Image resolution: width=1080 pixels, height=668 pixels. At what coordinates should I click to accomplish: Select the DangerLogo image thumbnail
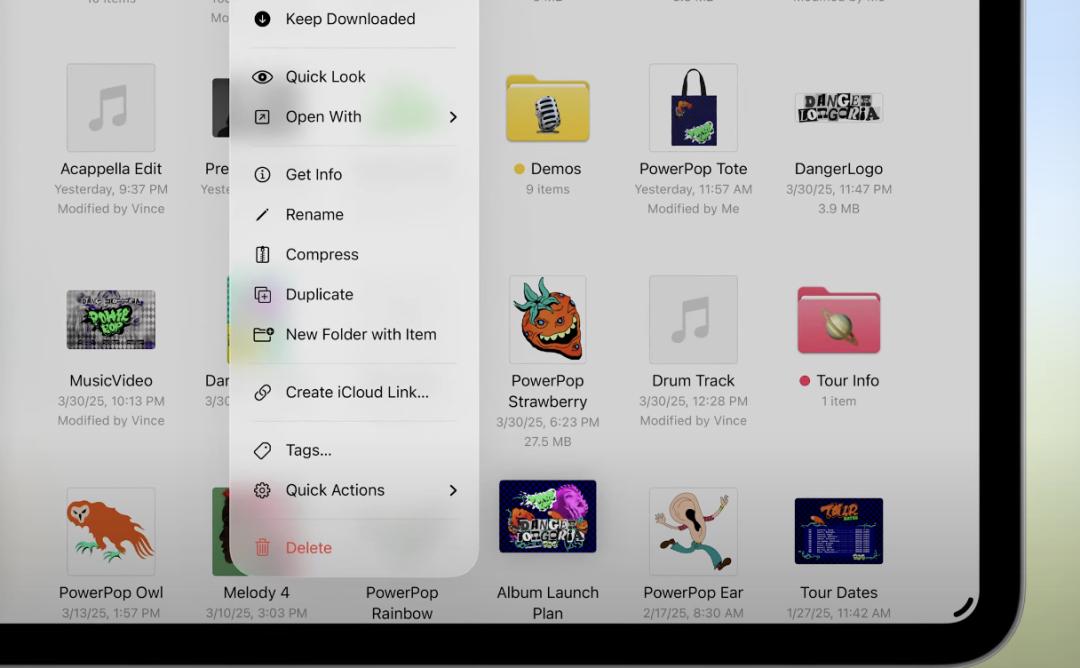[x=839, y=108]
